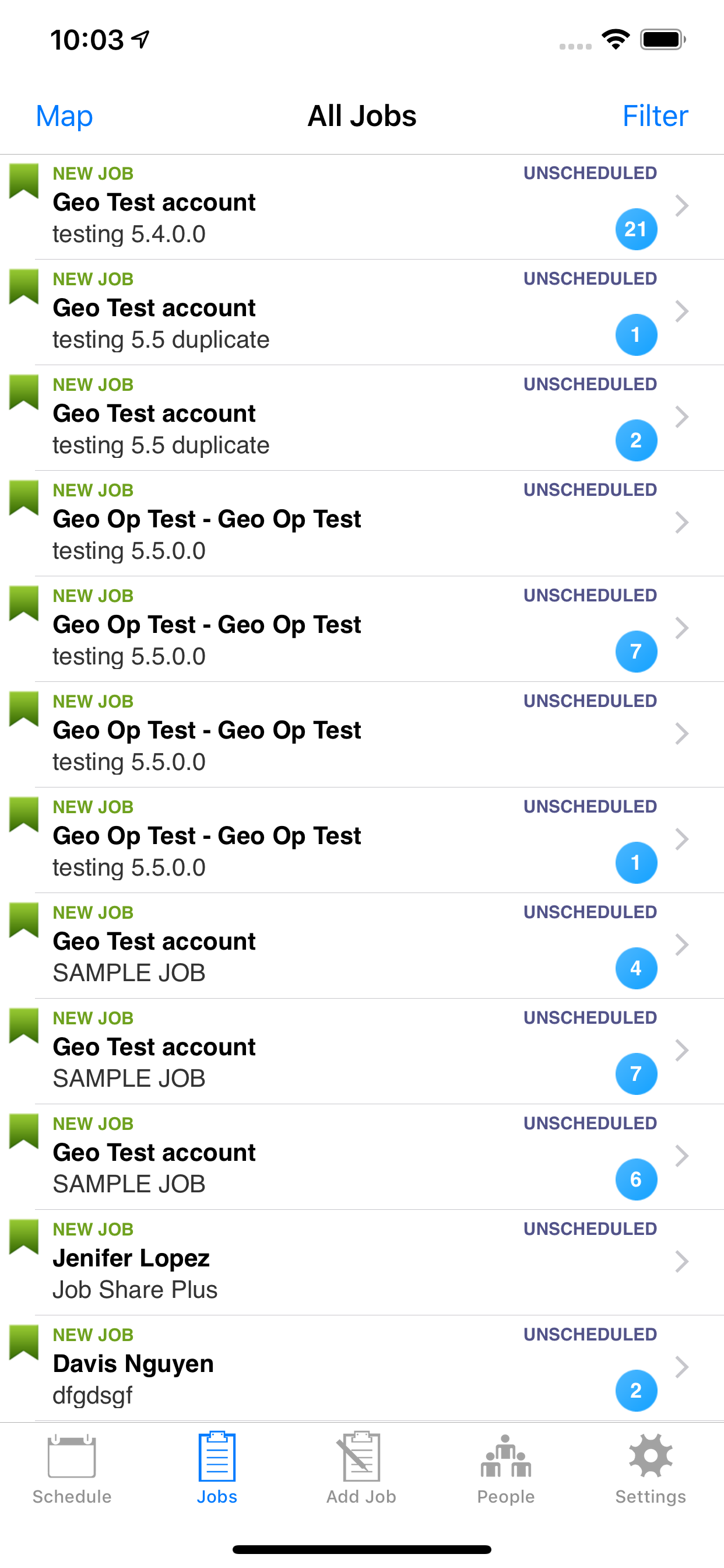724x1568 pixels.
Task: Tap the green flag of Jenifer Lopez job
Action: point(24,1237)
